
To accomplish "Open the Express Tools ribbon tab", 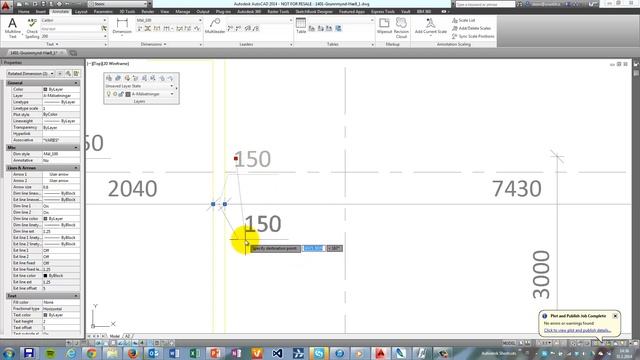I will pos(383,12).
